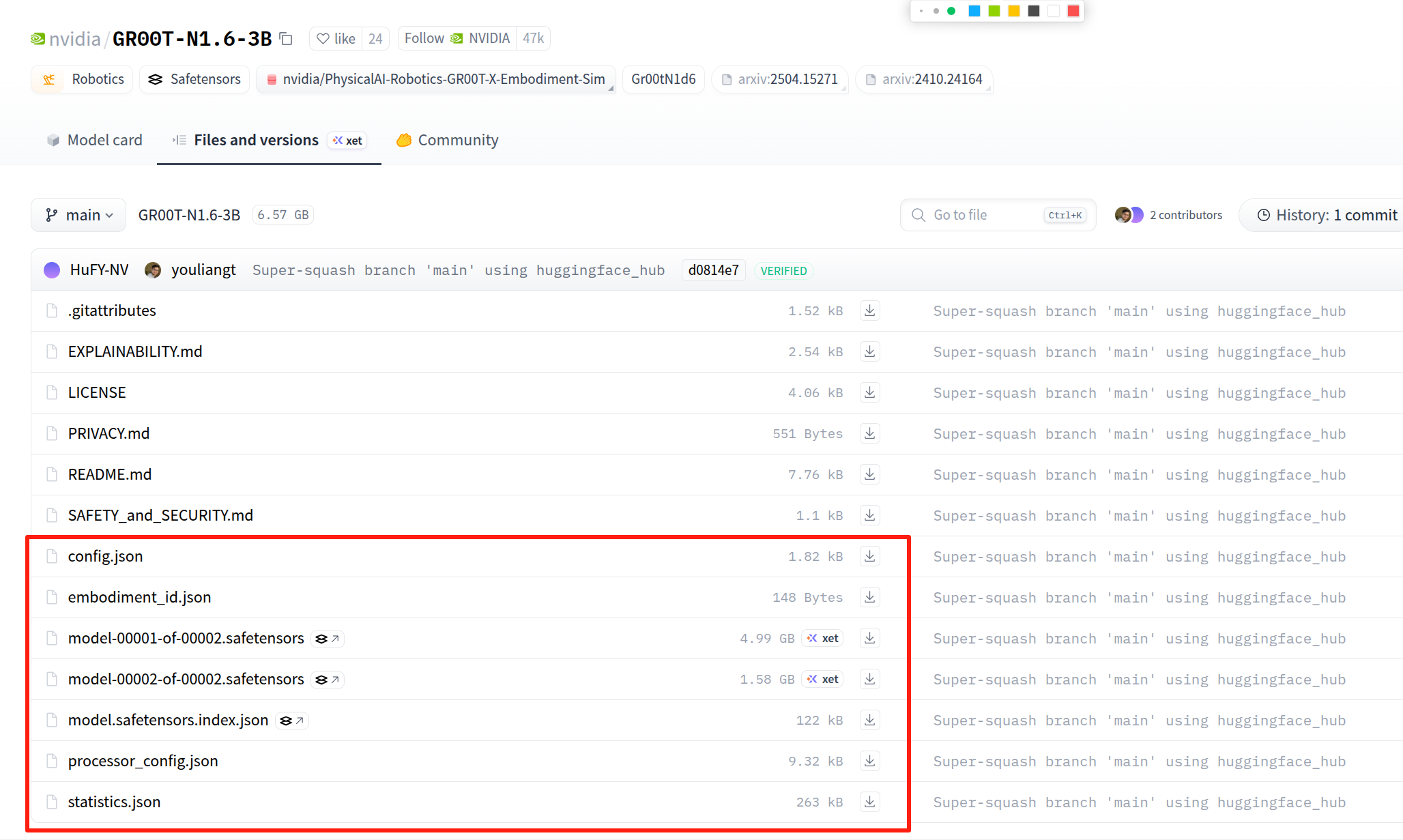Open safetensors viewer for model.safetensors.index.json
The height and width of the screenshot is (840, 1403).
(292, 721)
